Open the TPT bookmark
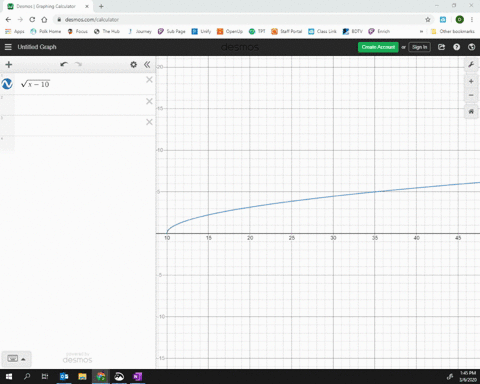Image resolution: width=480 pixels, height=384 pixels. pos(257,31)
